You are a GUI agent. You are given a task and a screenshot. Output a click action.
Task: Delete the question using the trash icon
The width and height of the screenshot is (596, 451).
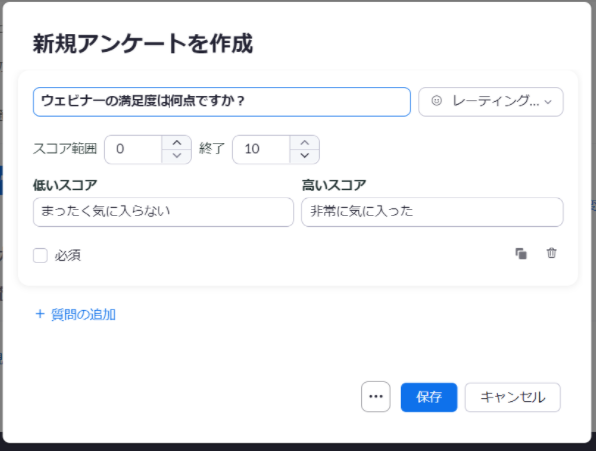(551, 253)
